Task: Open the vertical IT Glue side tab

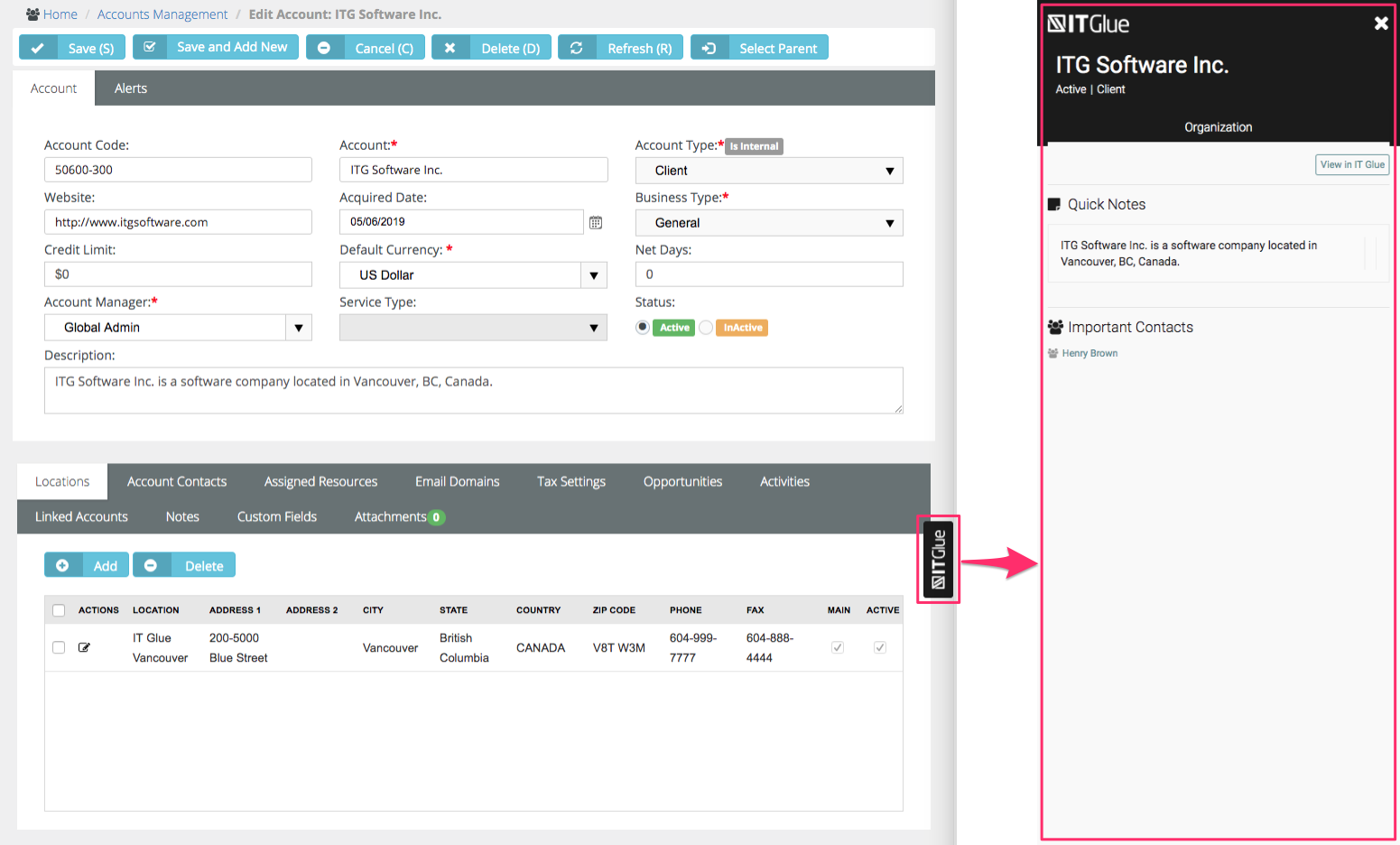Action: (x=939, y=559)
